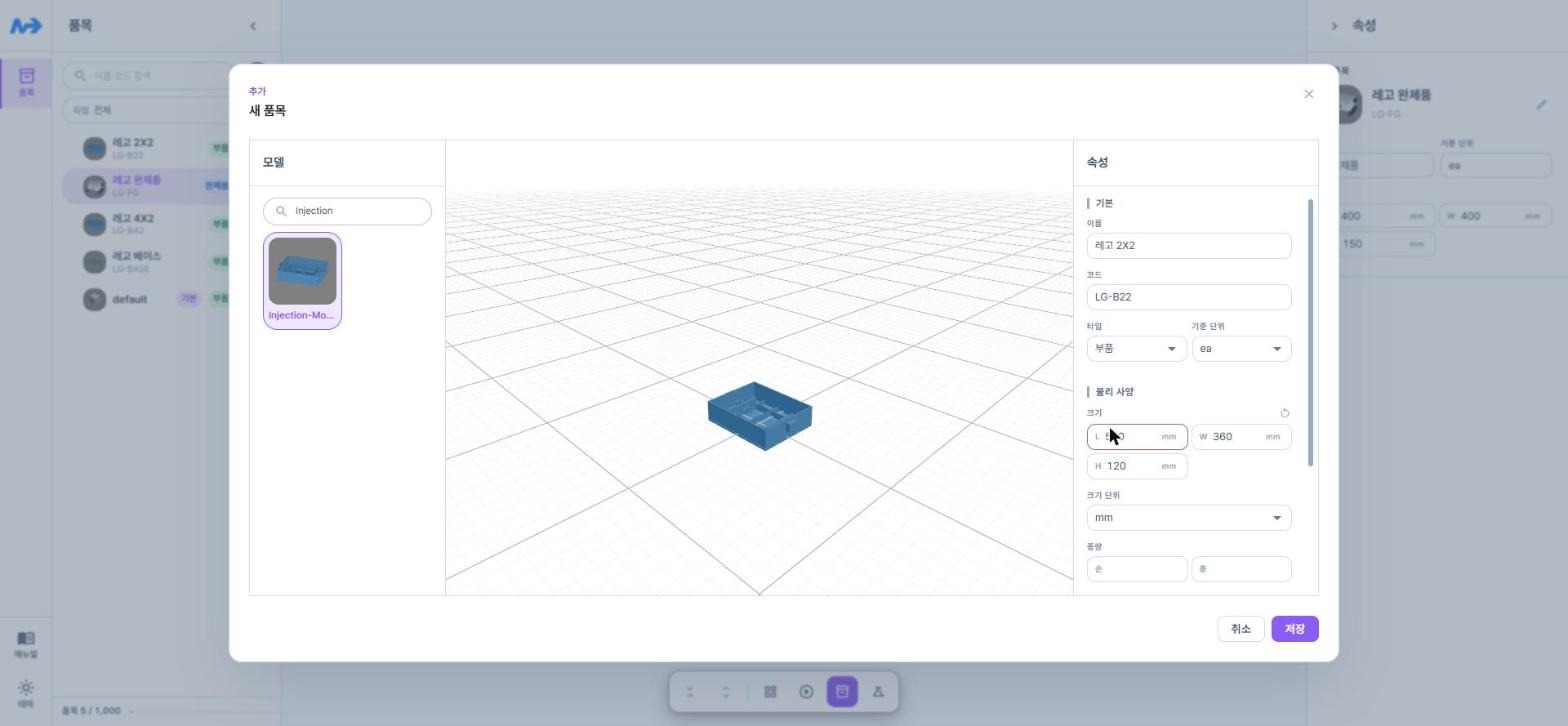Expand the 크기 단위 dropdown showing mm
This screenshot has width=1568, height=726.
tap(1189, 518)
